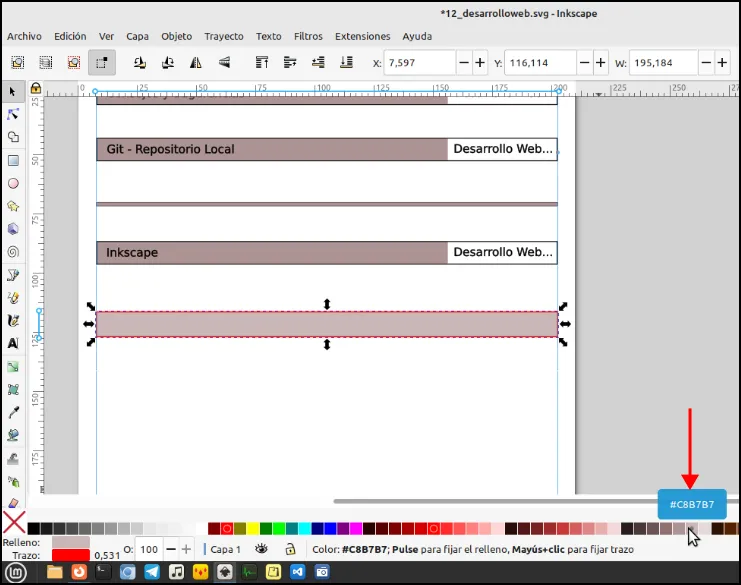This screenshot has width=741, height=585.
Task: Decrease the opacity value
Action: (x=171, y=549)
